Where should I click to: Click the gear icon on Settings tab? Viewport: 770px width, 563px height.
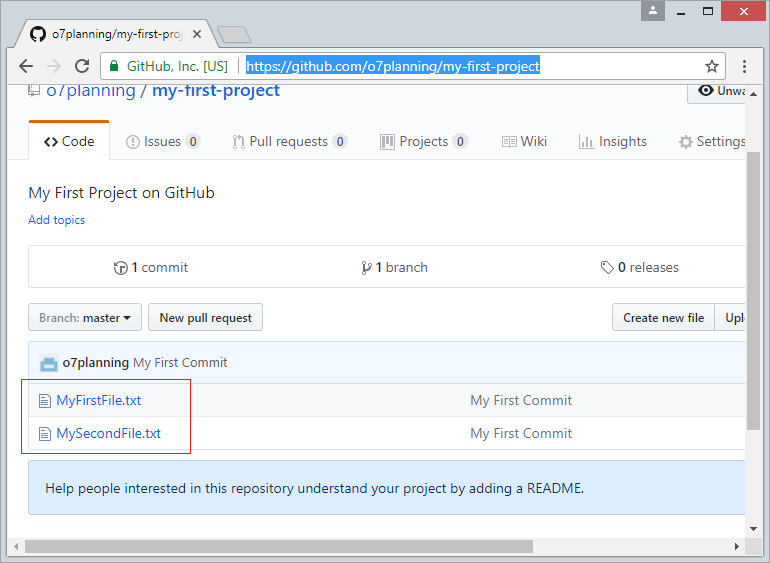(686, 142)
